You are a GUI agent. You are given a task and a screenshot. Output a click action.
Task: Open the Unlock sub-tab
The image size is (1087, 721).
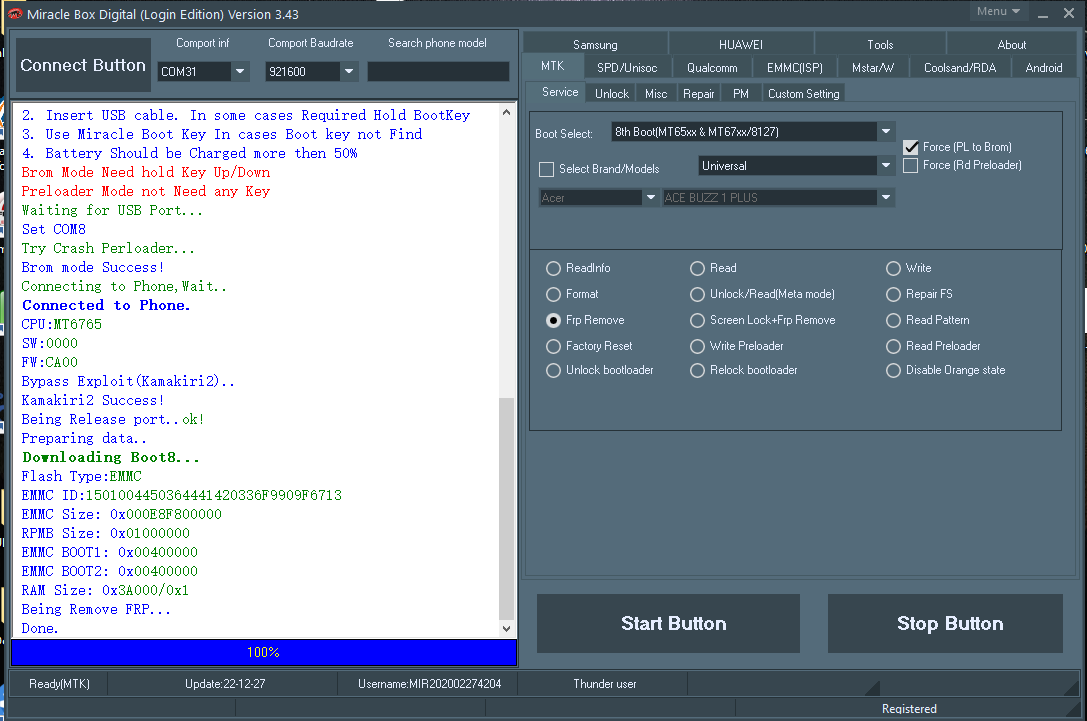click(x=611, y=94)
